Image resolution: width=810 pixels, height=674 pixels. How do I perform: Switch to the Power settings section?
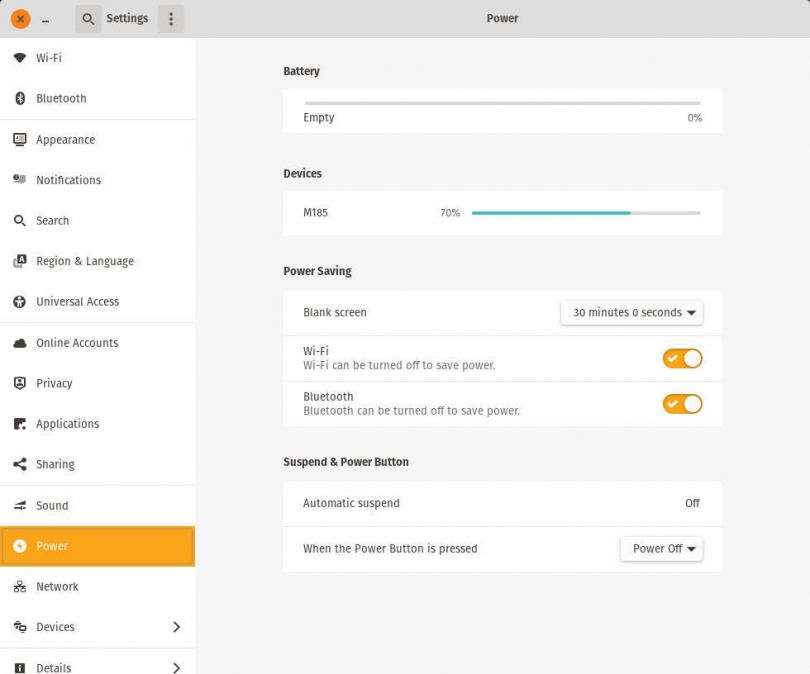97,546
